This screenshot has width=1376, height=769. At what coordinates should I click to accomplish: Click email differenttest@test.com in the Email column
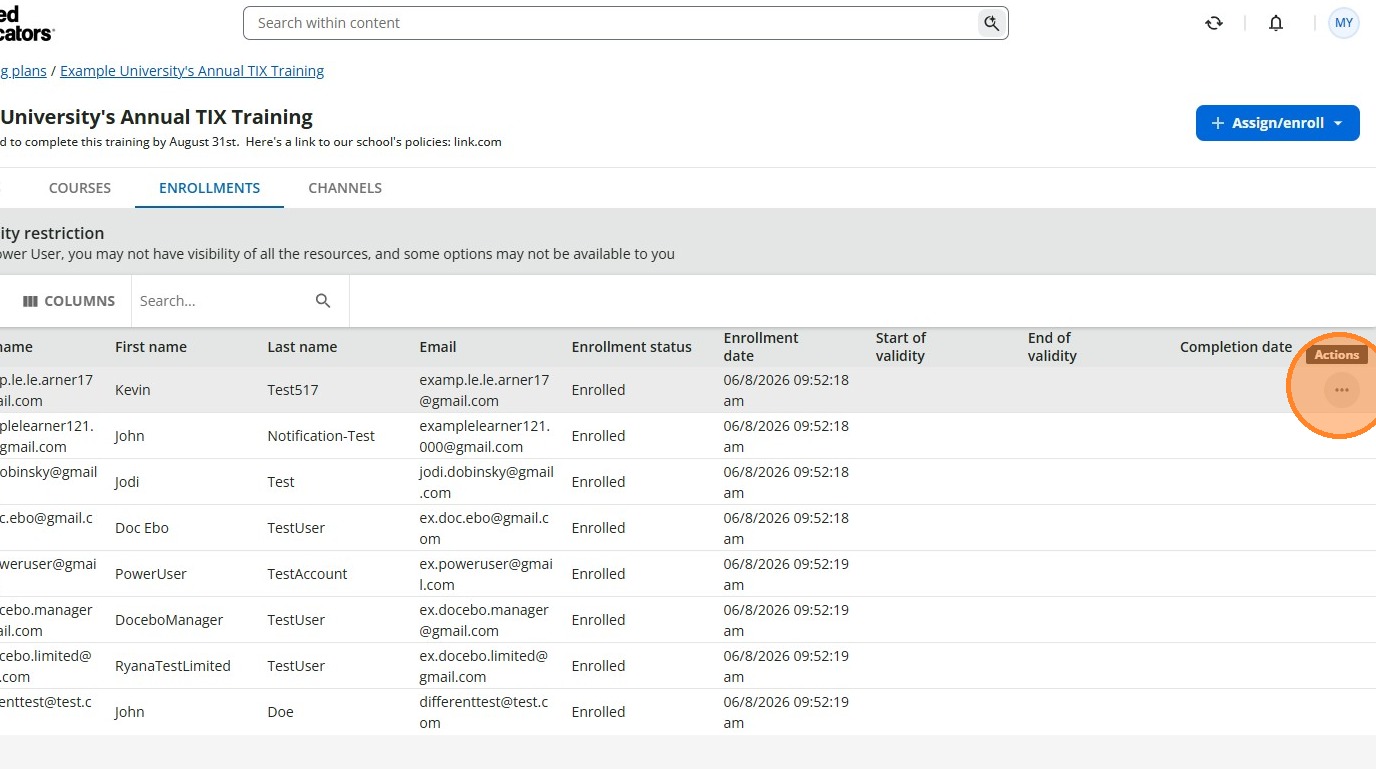(x=484, y=712)
